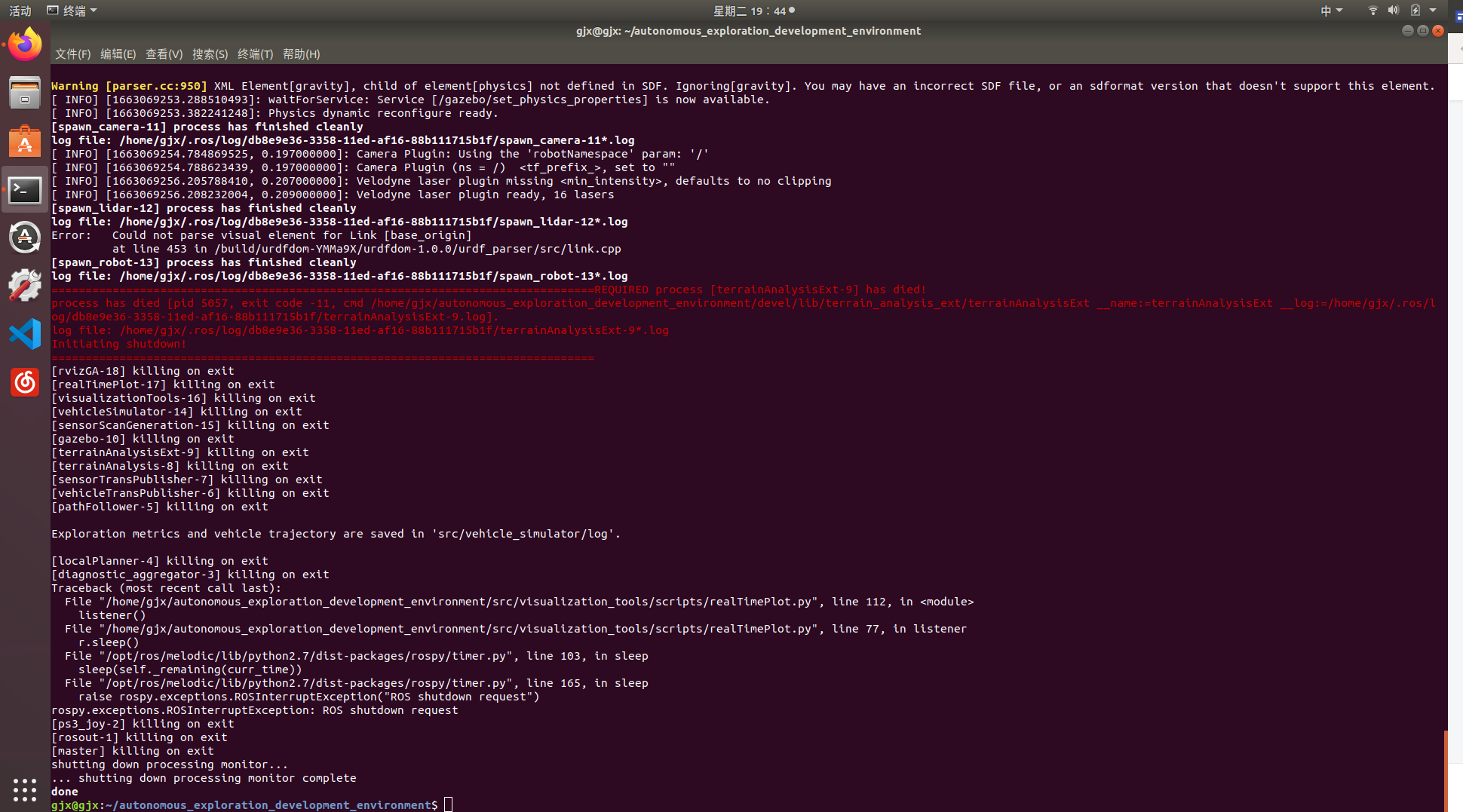Image resolution: width=1463 pixels, height=812 pixels.
Task: Click the '[spawn_robot-13] process has finished cleanly' line
Action: 204,262
